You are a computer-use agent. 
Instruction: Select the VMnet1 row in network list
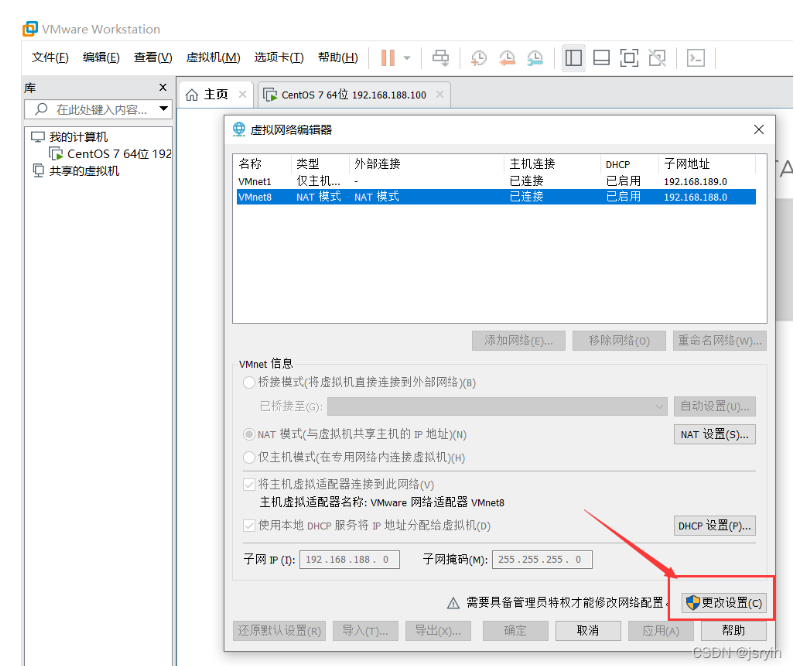[x=496, y=181]
